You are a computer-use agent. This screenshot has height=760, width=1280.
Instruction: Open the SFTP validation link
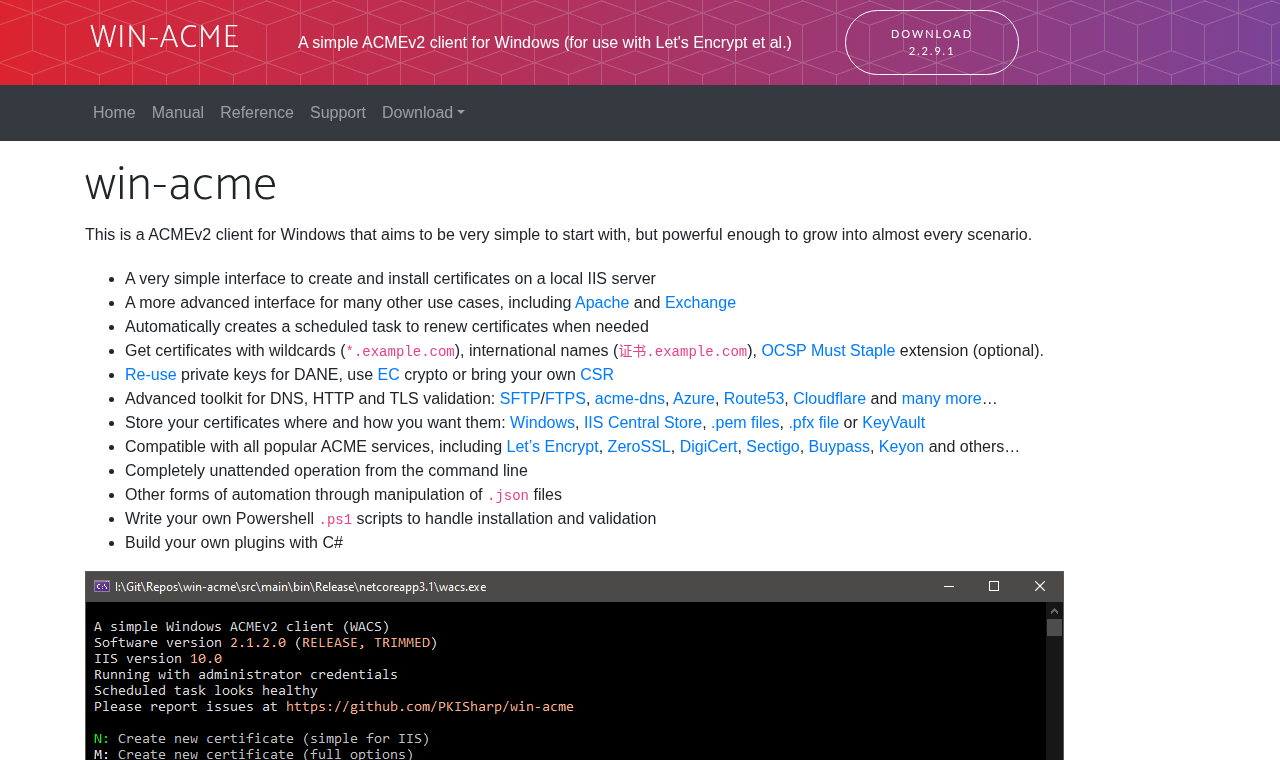520,399
